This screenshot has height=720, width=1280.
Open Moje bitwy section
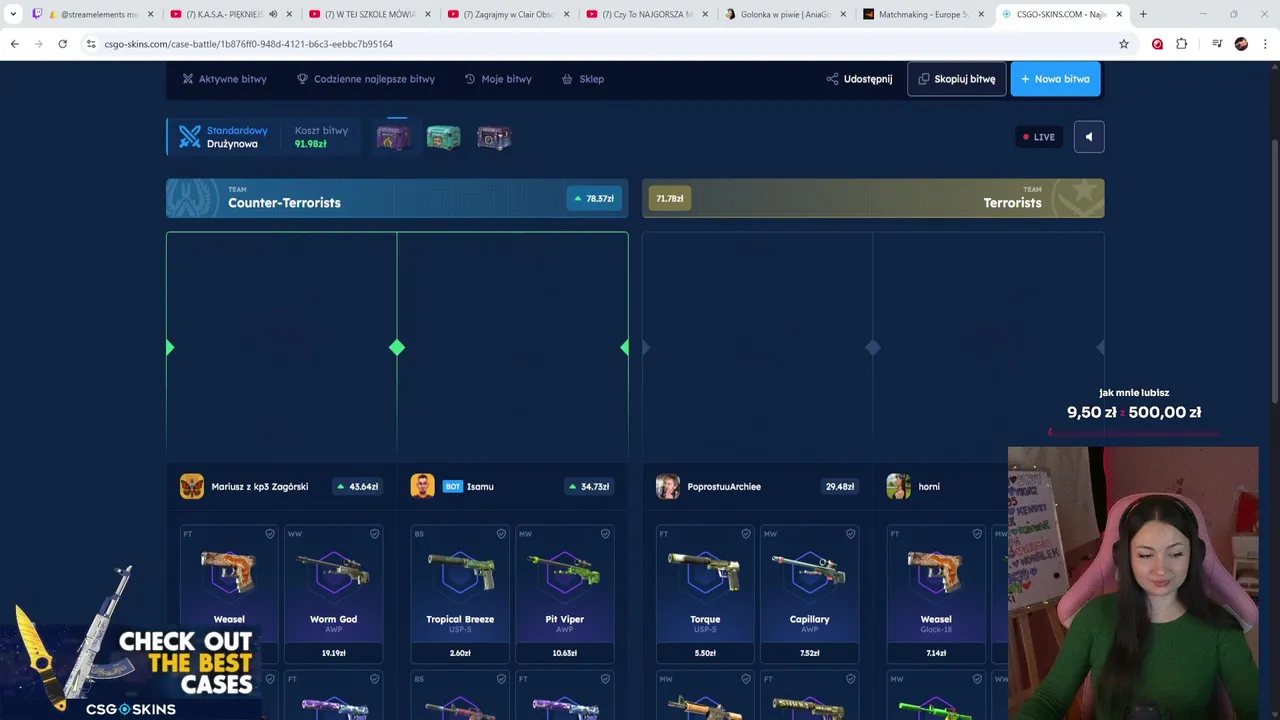pyautogui.click(x=498, y=79)
